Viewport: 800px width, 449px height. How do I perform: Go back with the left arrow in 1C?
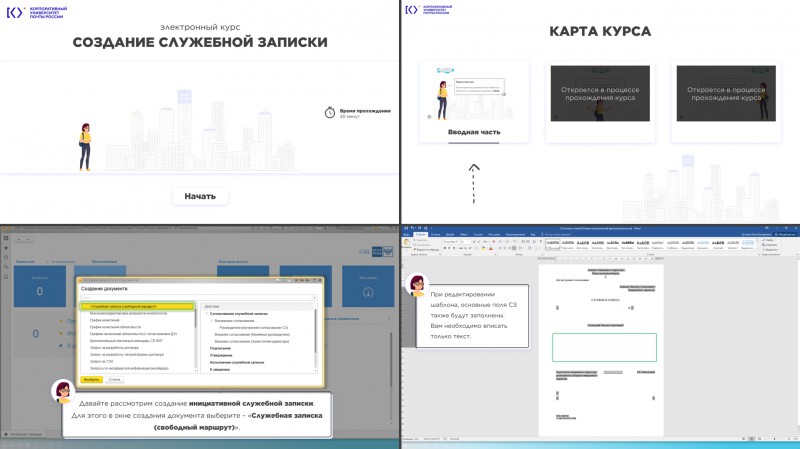pos(19,239)
